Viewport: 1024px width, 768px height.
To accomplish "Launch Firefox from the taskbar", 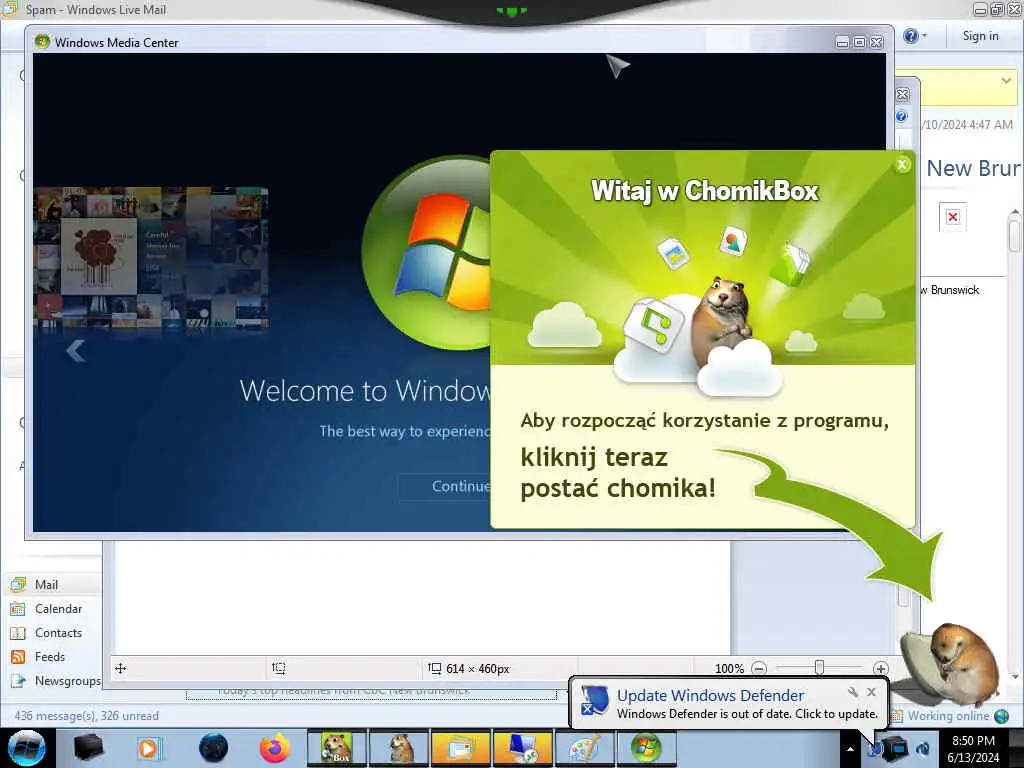I will click(275, 748).
